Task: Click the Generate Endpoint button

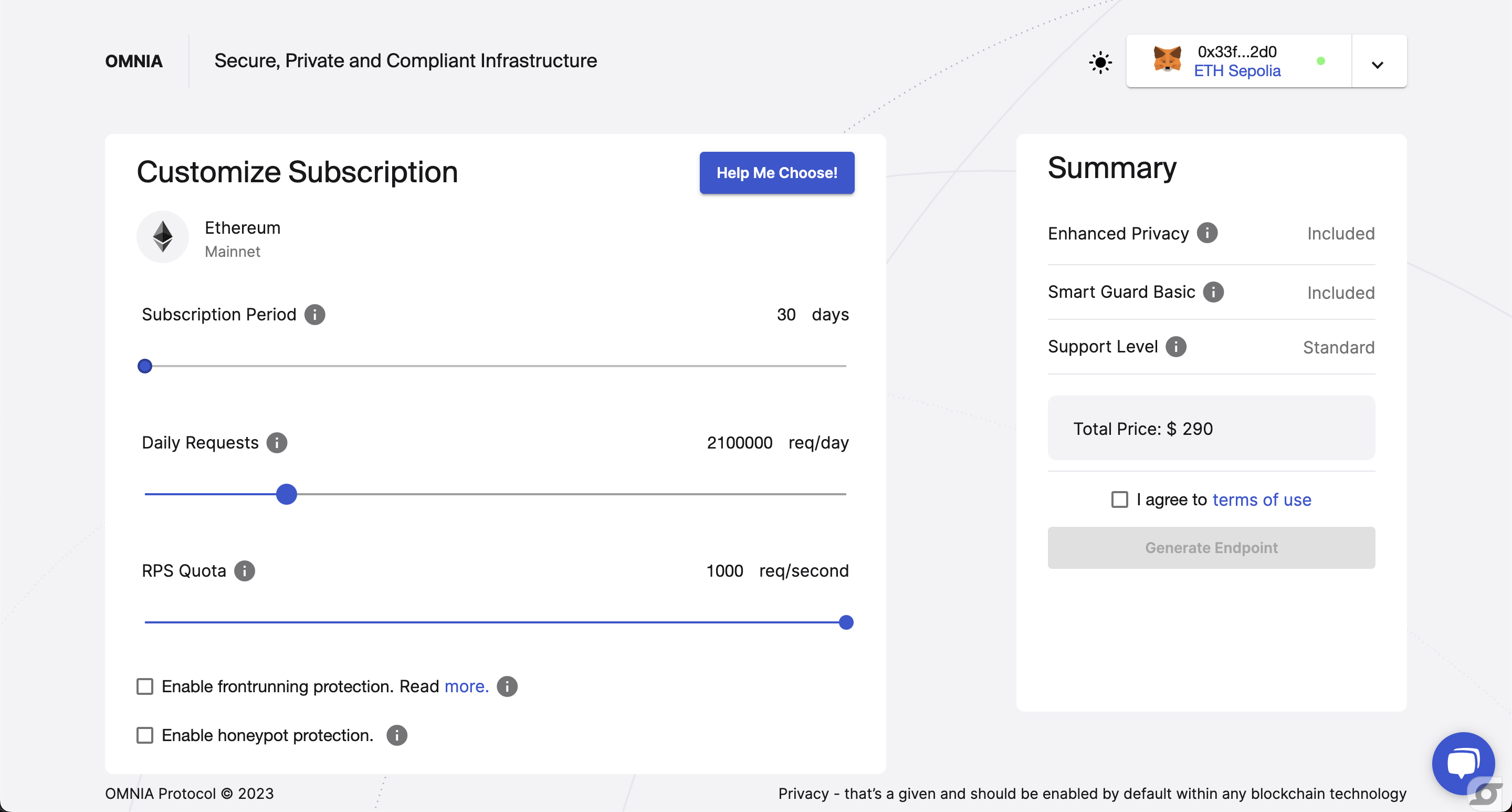Action: 1211,548
